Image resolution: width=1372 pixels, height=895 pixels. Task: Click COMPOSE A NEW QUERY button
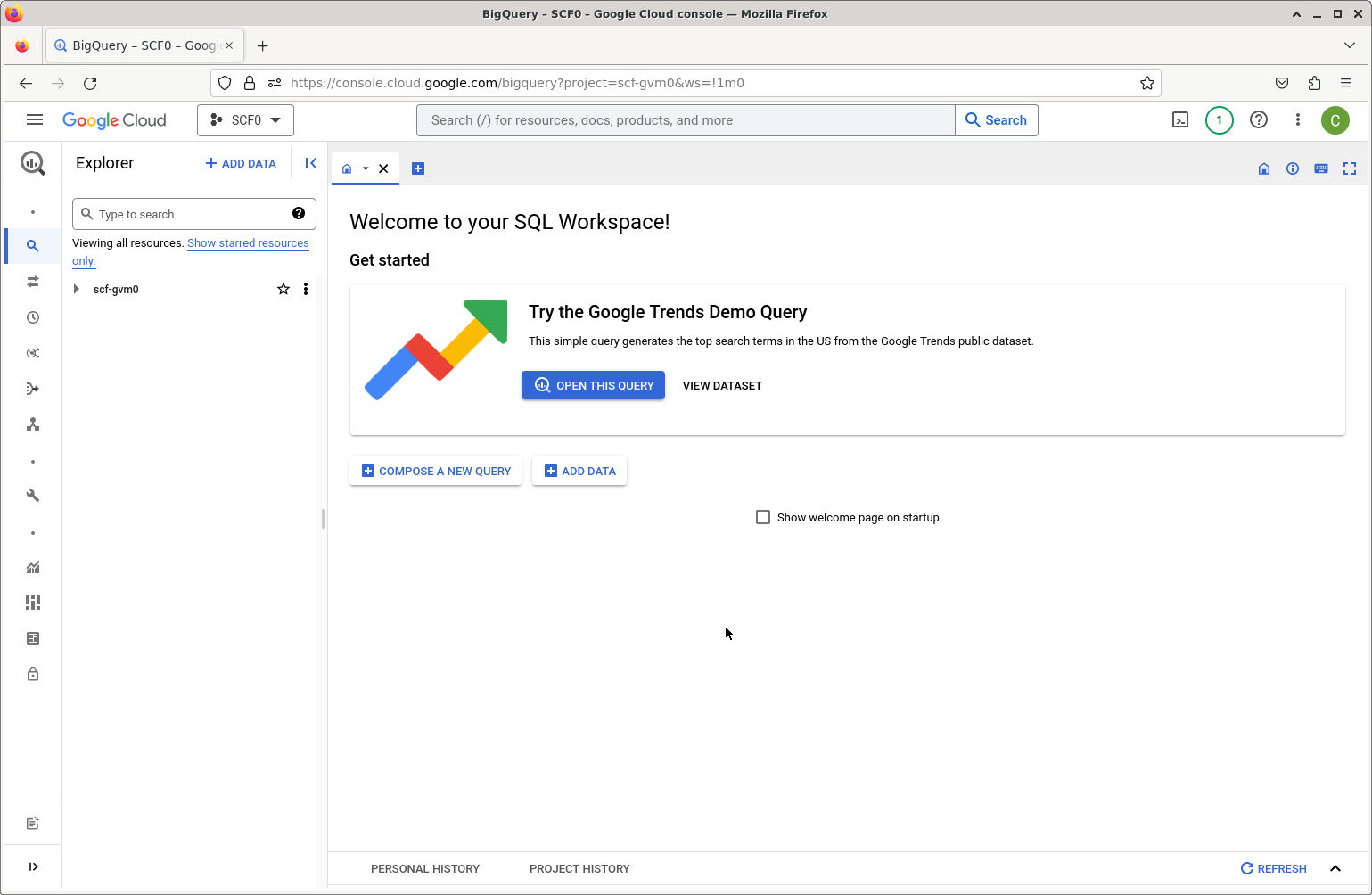point(436,472)
